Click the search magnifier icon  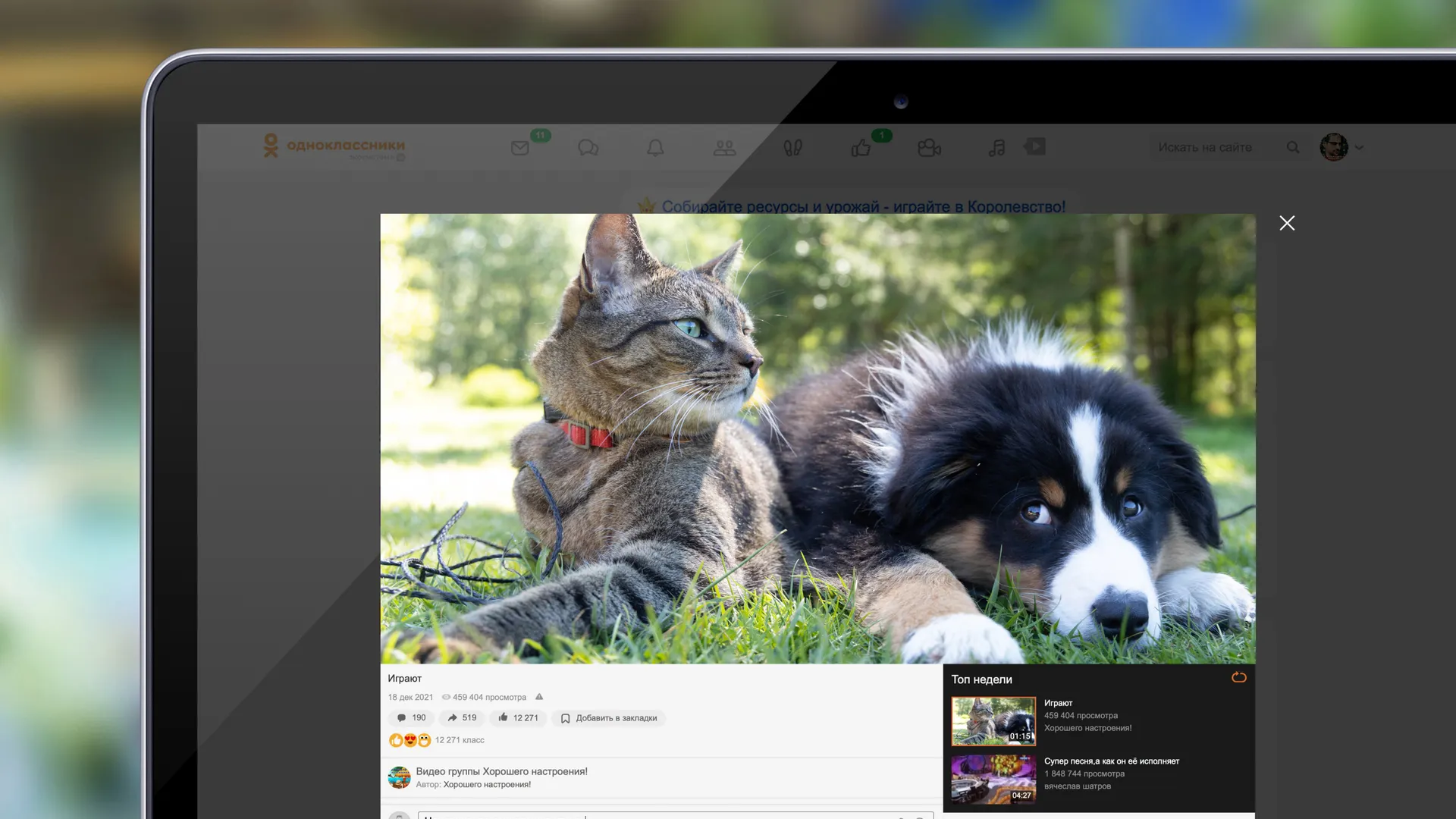tap(1293, 148)
